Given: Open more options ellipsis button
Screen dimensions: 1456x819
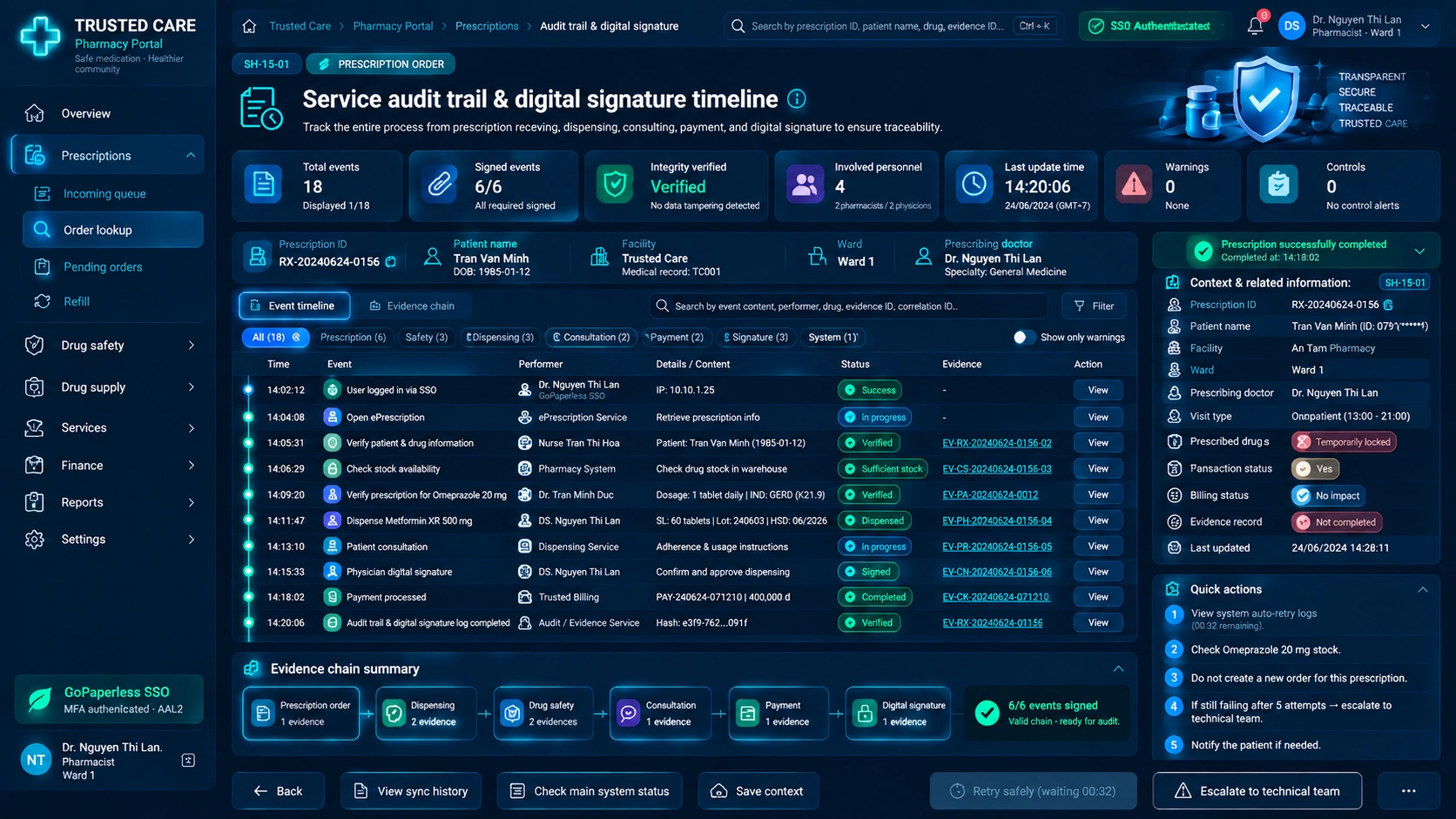Looking at the screenshot, I should (1409, 791).
